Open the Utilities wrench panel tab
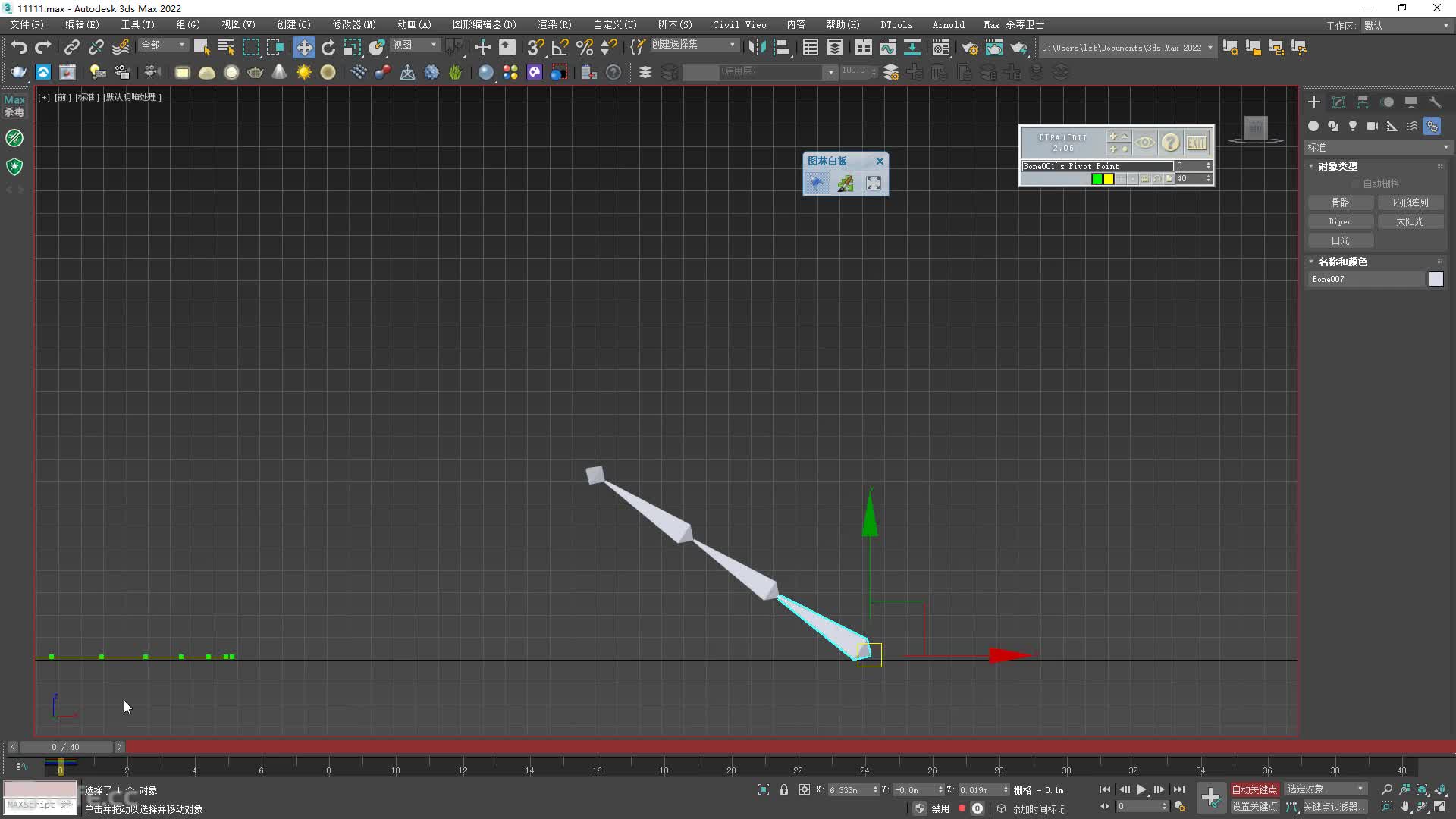 tap(1436, 102)
